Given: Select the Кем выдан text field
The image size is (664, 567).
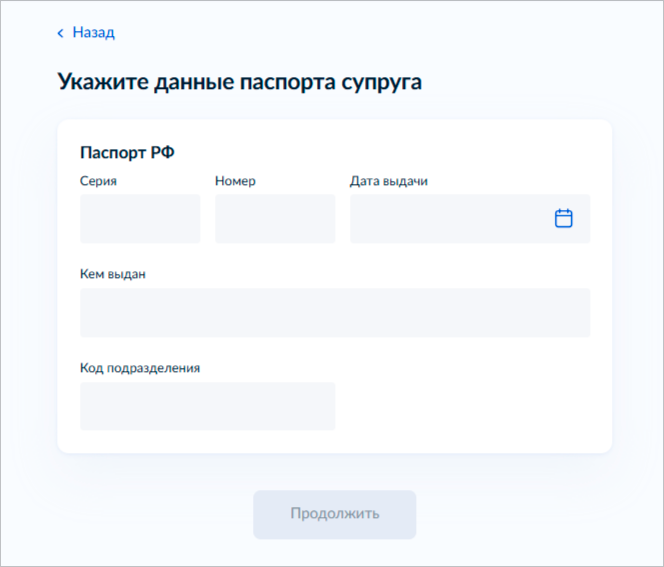Looking at the screenshot, I should (x=335, y=313).
